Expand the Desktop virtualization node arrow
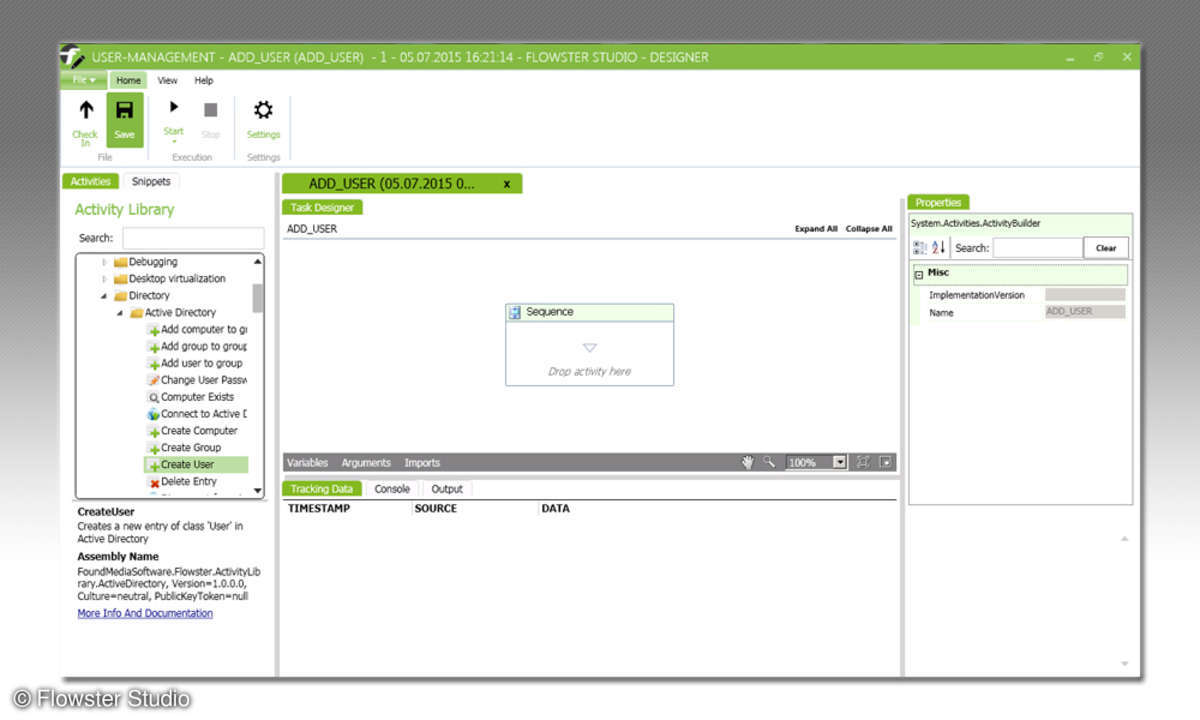Image resolution: width=1200 pixels, height=720 pixels. [x=104, y=279]
